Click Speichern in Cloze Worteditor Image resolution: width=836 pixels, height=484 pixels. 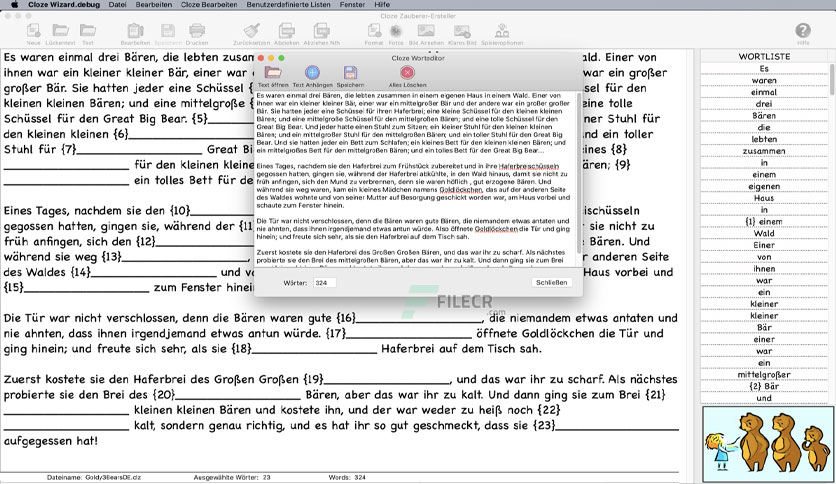click(x=350, y=72)
